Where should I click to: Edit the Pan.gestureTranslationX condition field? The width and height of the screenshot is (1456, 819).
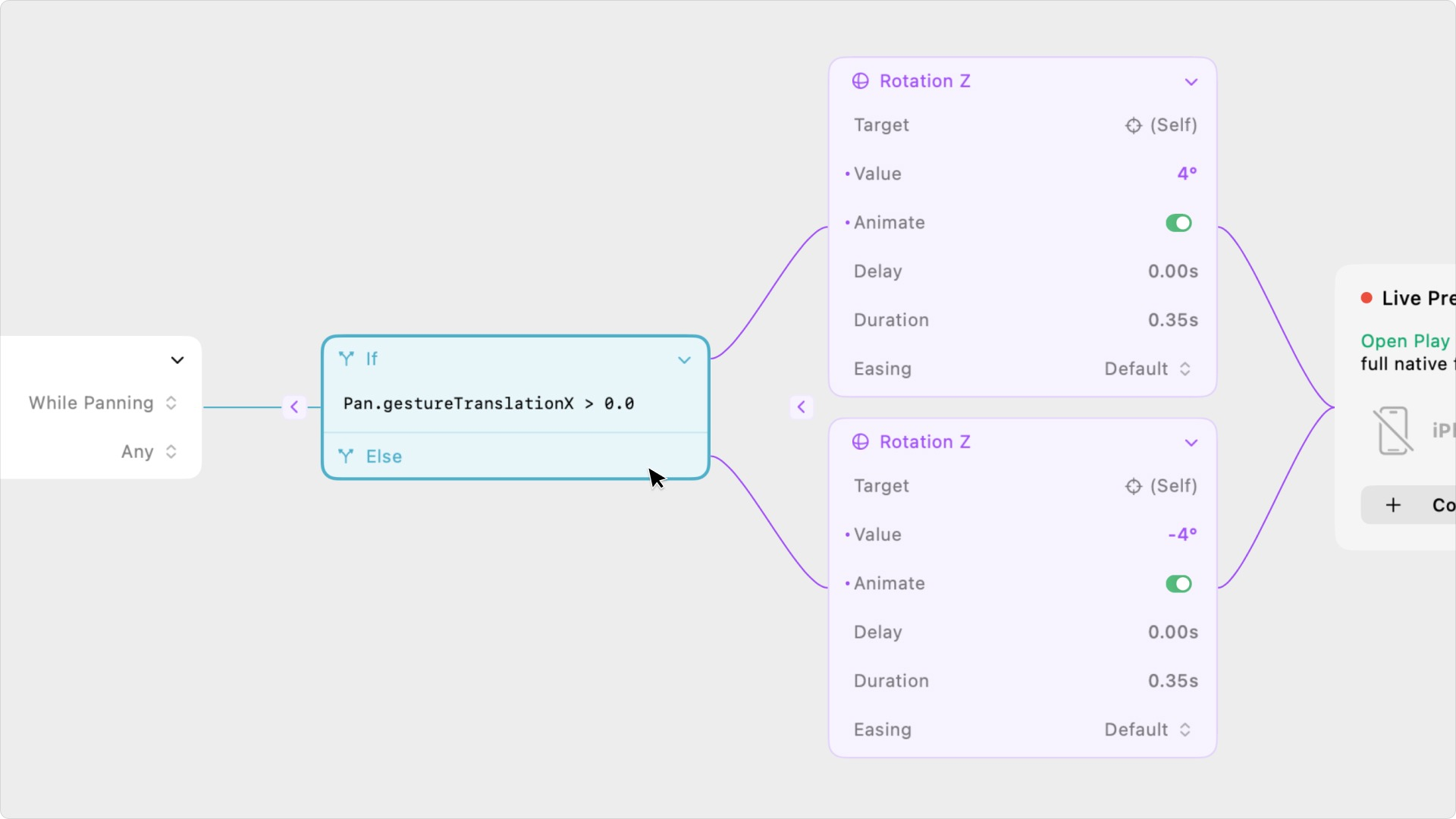(x=488, y=404)
